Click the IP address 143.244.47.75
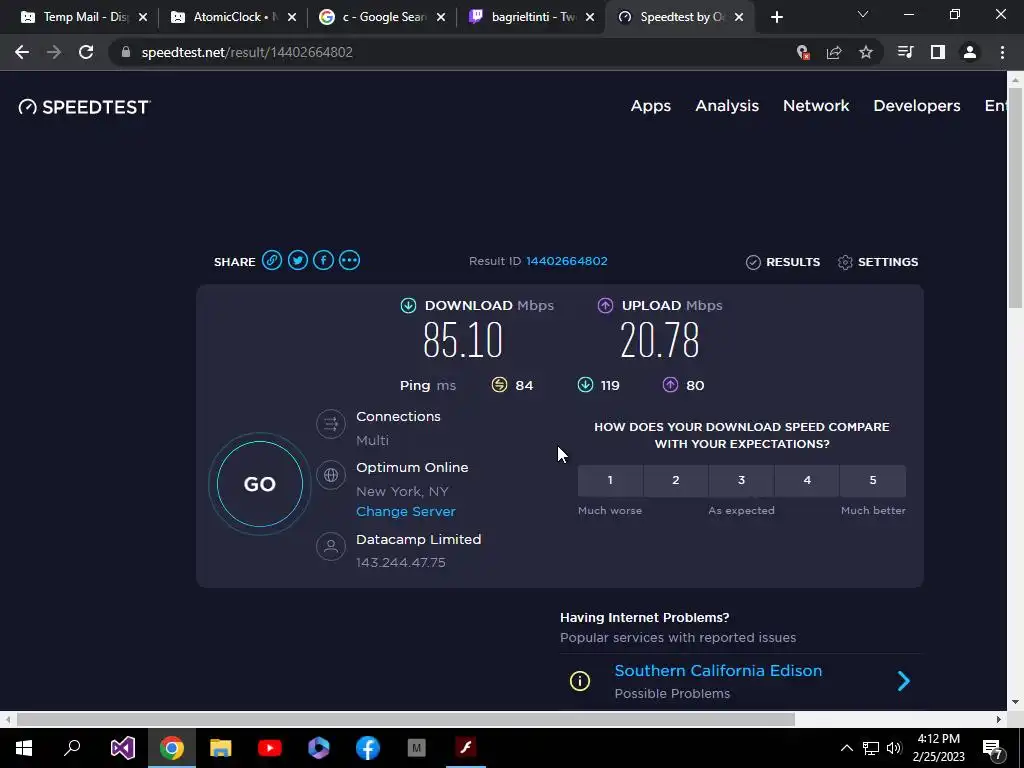This screenshot has width=1024, height=768. (x=400, y=562)
